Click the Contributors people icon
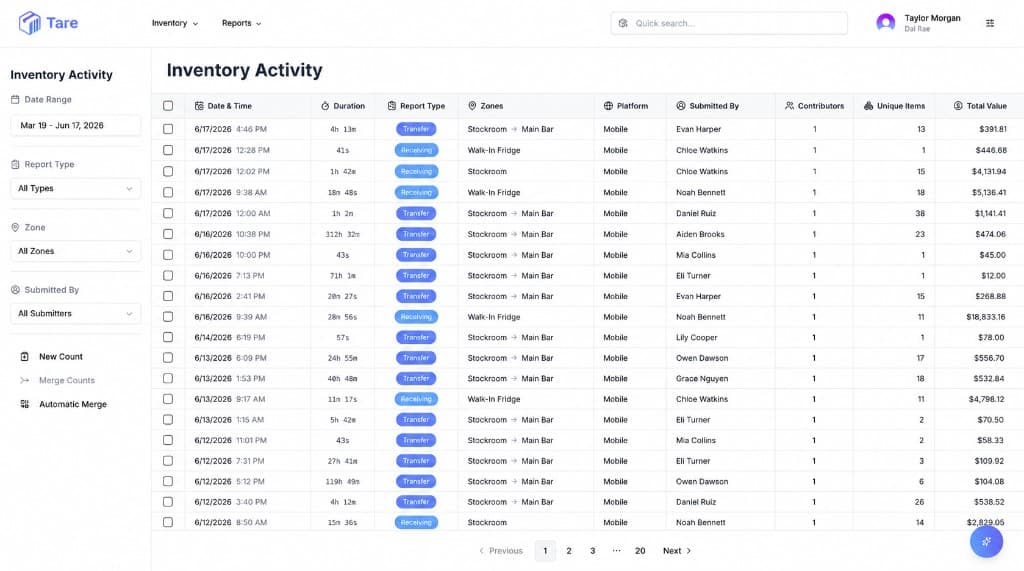Image resolution: width=1024 pixels, height=571 pixels. pyautogui.click(x=790, y=106)
